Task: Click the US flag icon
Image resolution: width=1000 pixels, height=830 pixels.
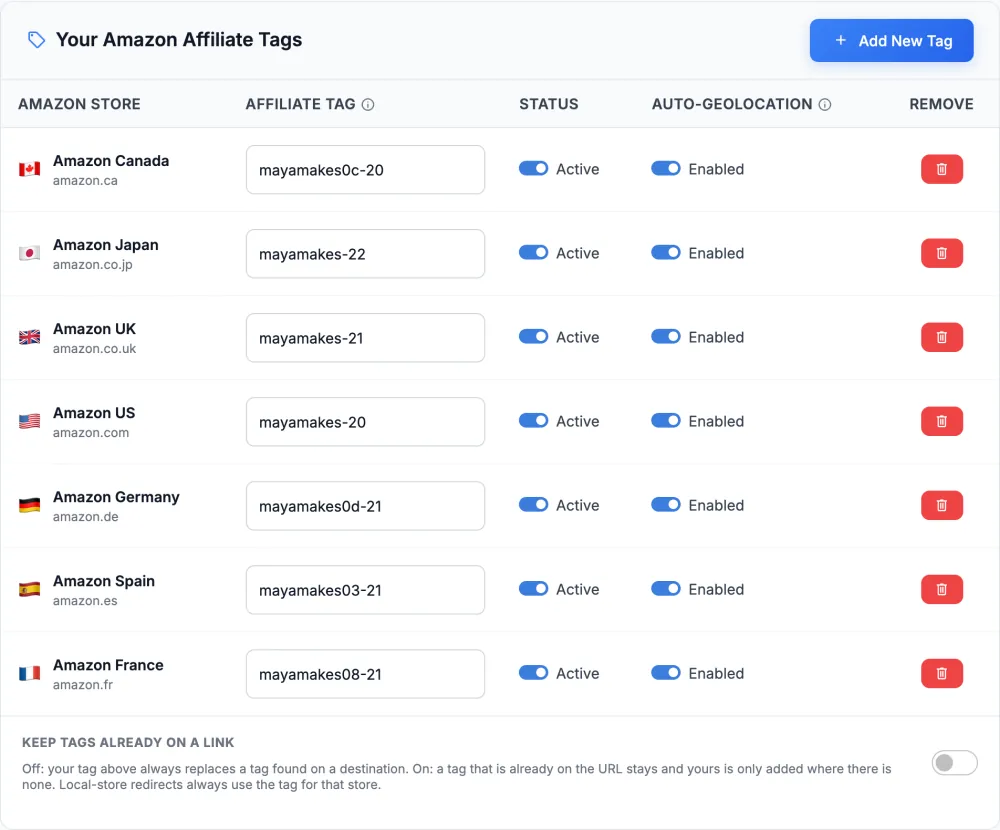Action: tap(29, 422)
